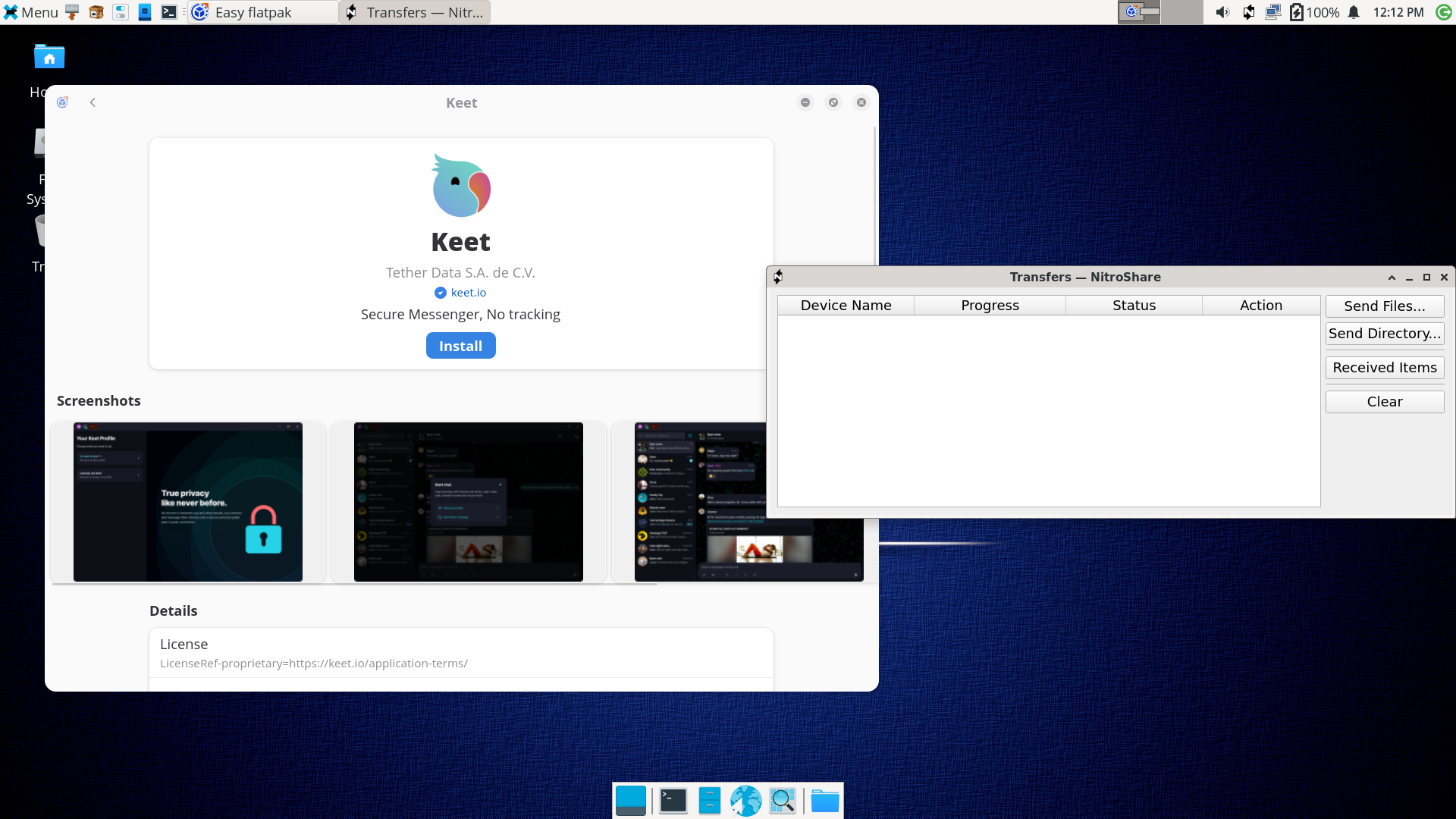Click the Status column header
1456x819 pixels.
1134,306
